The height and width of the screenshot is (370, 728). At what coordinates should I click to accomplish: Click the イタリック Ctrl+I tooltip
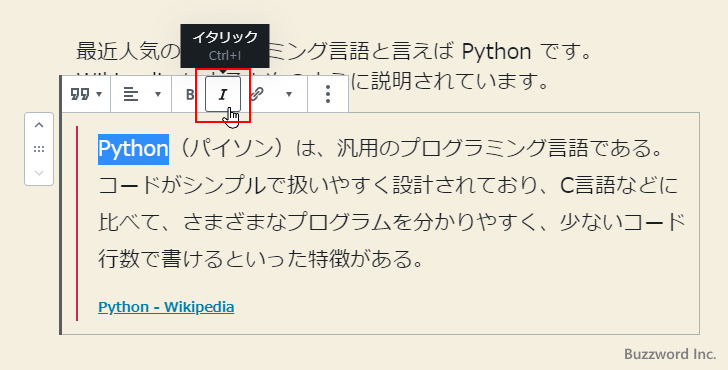pyautogui.click(x=225, y=45)
